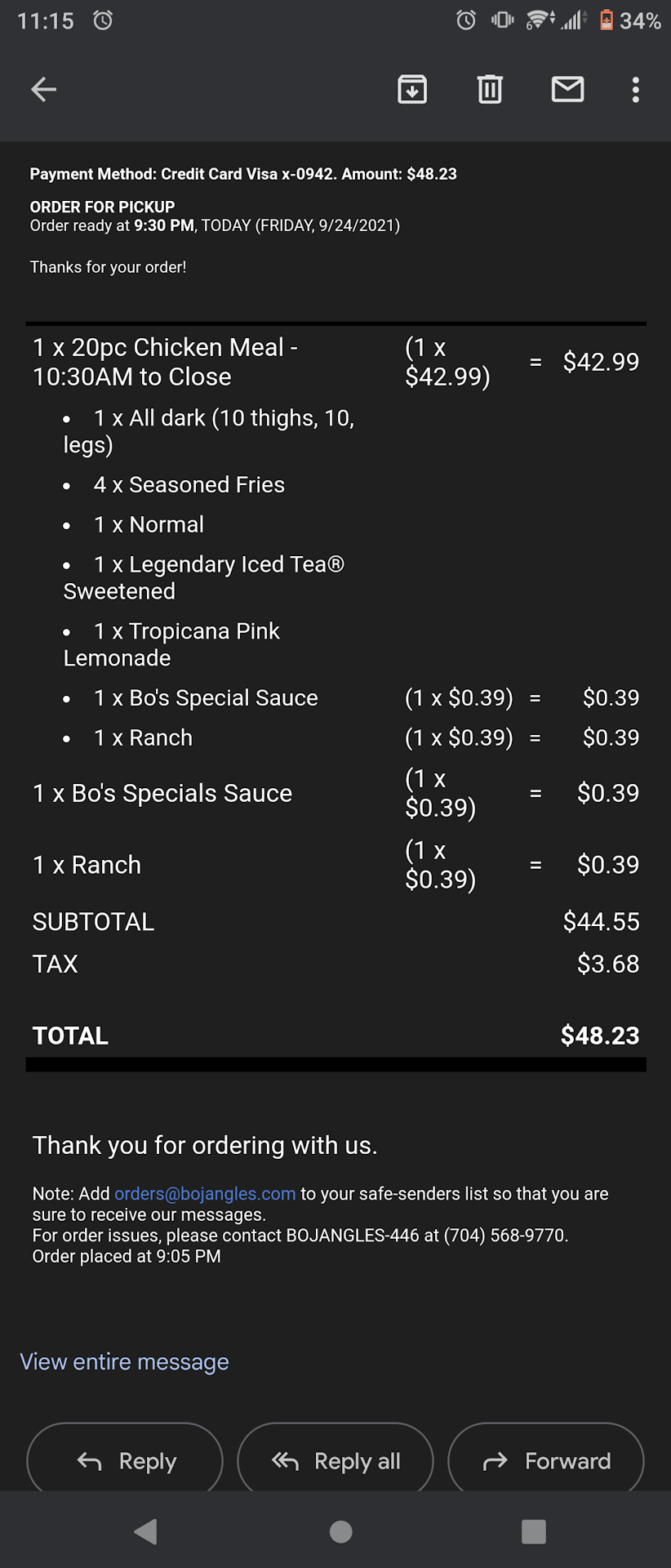Tap the back arrow to leave email
This screenshot has height=1568, width=671.
44,89
